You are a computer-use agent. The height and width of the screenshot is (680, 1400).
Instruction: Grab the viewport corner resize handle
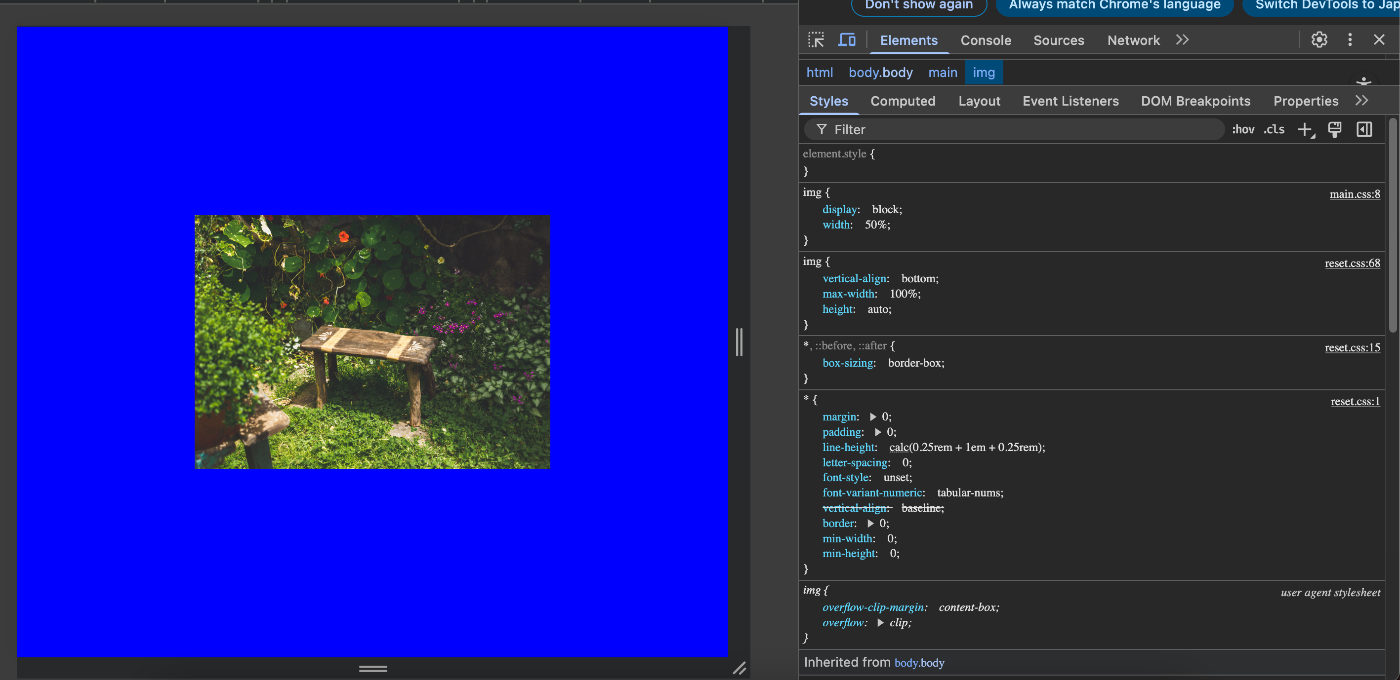pos(739,668)
